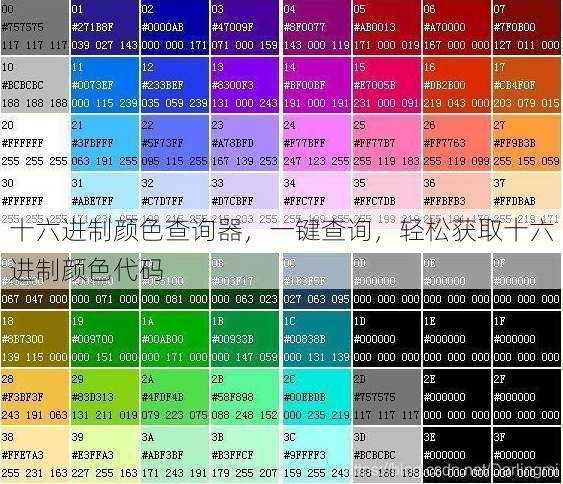The width and height of the screenshot is (563, 484).
Task: Pick the slate blue swatch #1B3F5F
Action: (316, 281)
